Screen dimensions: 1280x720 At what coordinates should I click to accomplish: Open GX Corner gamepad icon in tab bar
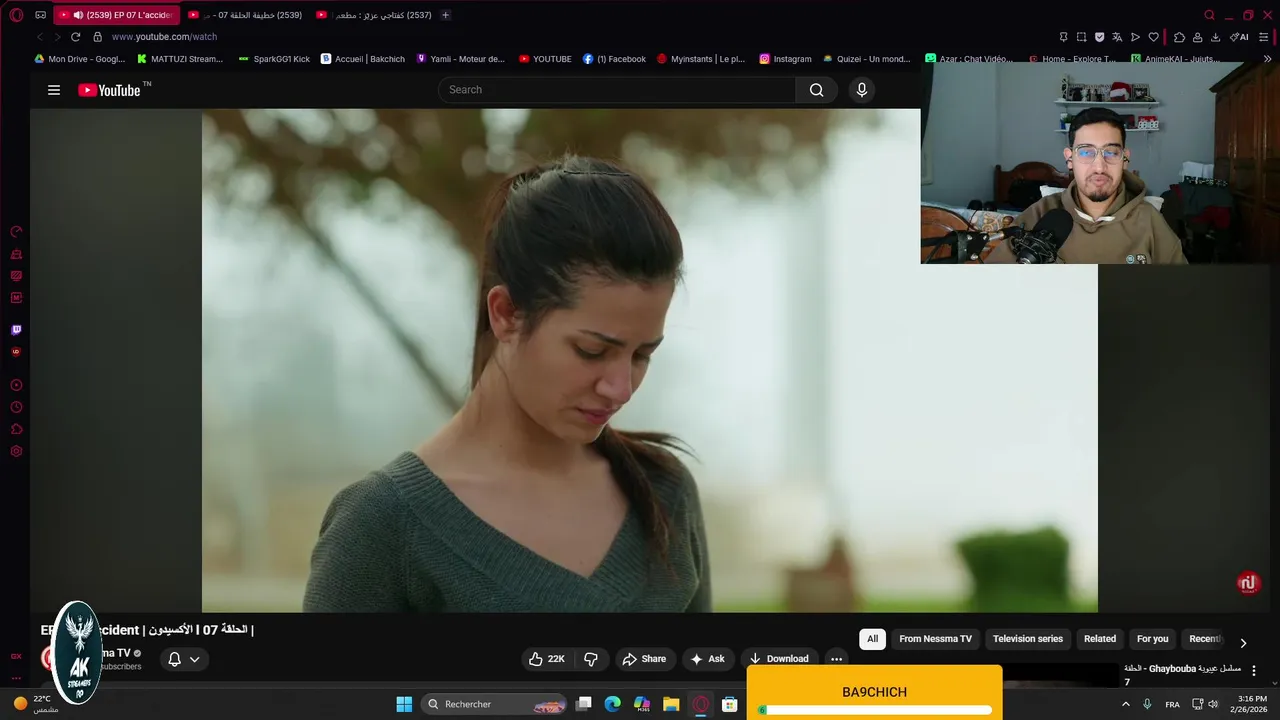tap(40, 15)
